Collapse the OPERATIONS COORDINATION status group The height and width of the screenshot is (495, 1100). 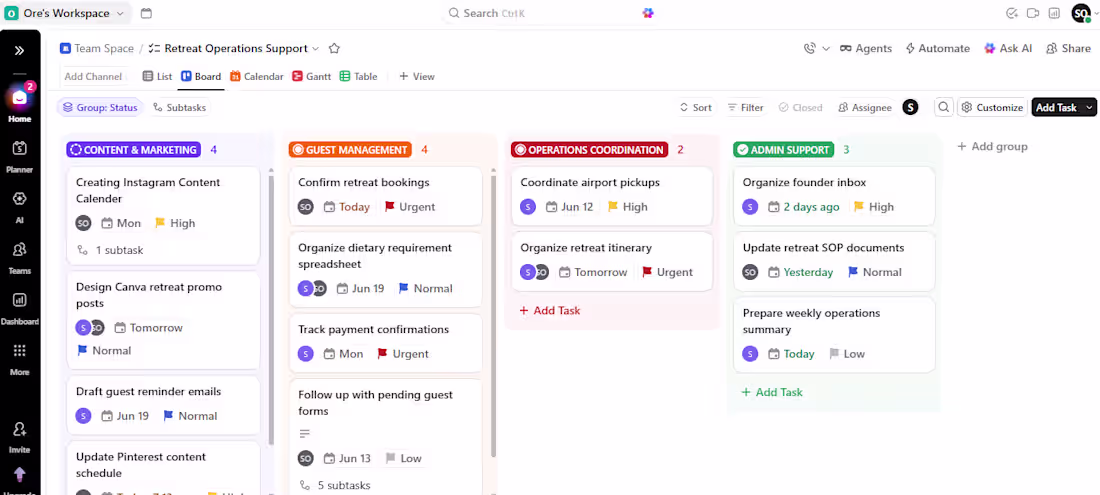pos(589,149)
